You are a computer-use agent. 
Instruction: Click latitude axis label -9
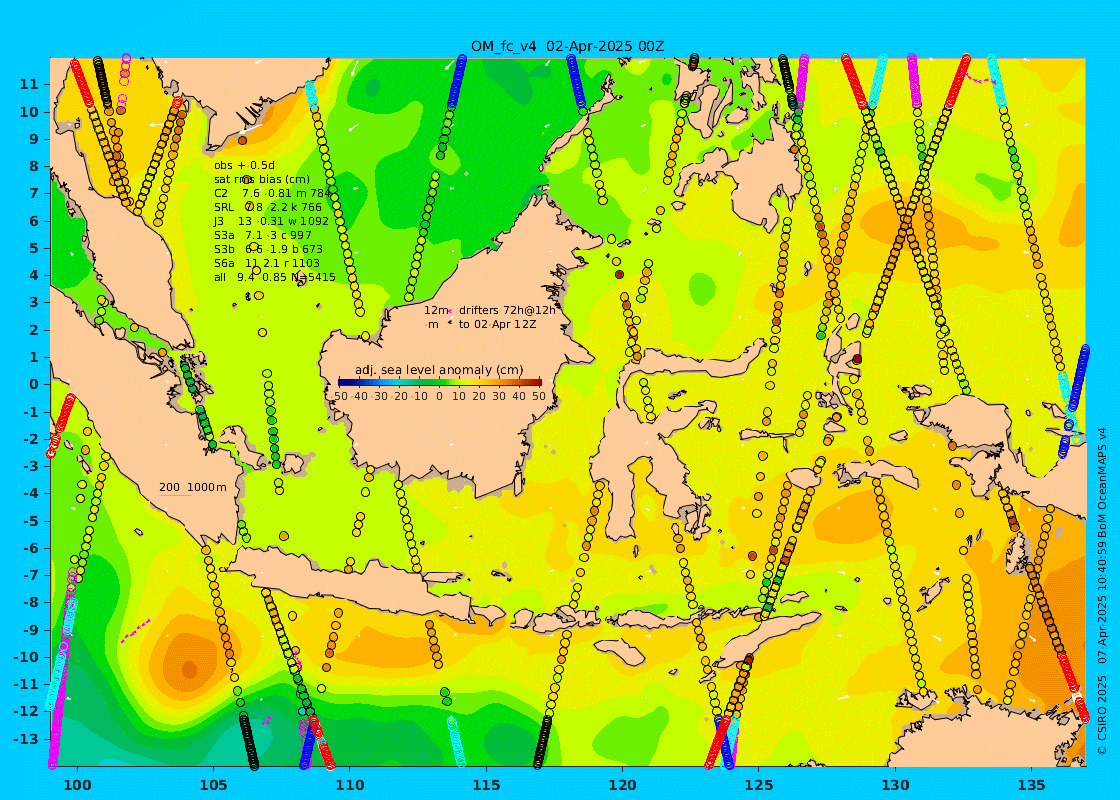[x=30, y=630]
